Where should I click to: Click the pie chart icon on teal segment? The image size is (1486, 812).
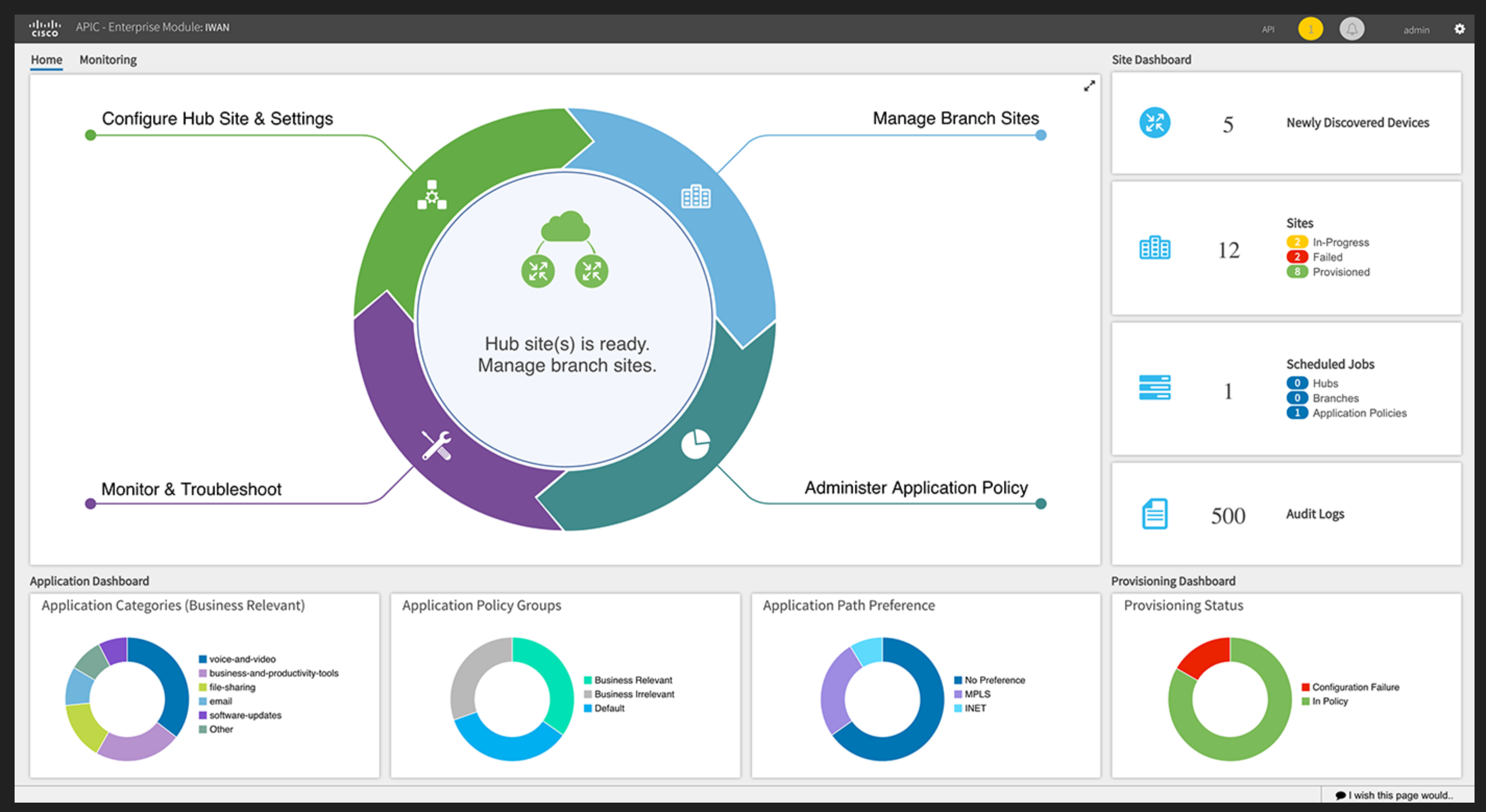(x=695, y=444)
